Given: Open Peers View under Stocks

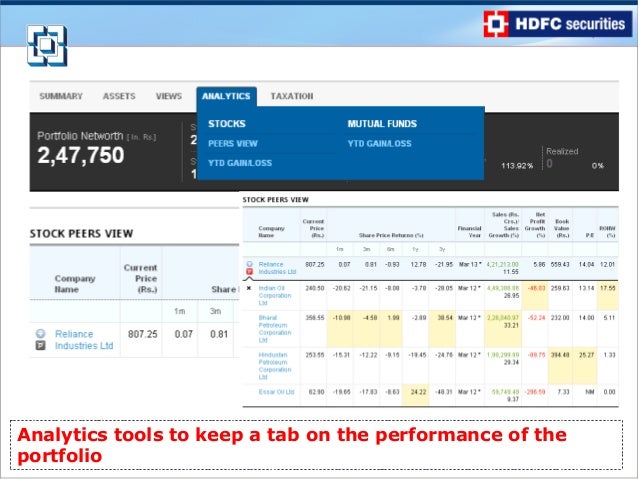Looking at the screenshot, I should 233,144.
